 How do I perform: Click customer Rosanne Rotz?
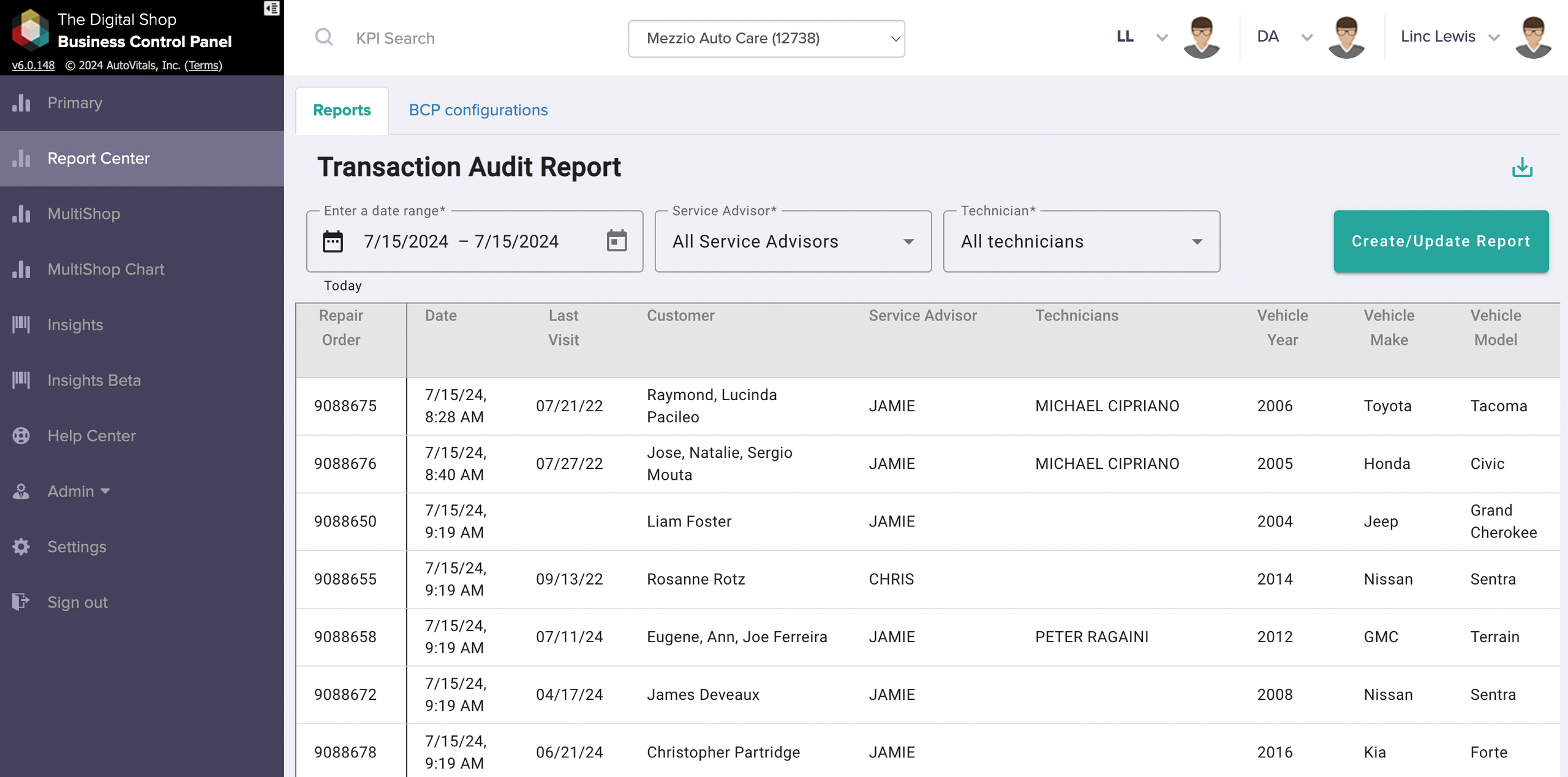696,579
